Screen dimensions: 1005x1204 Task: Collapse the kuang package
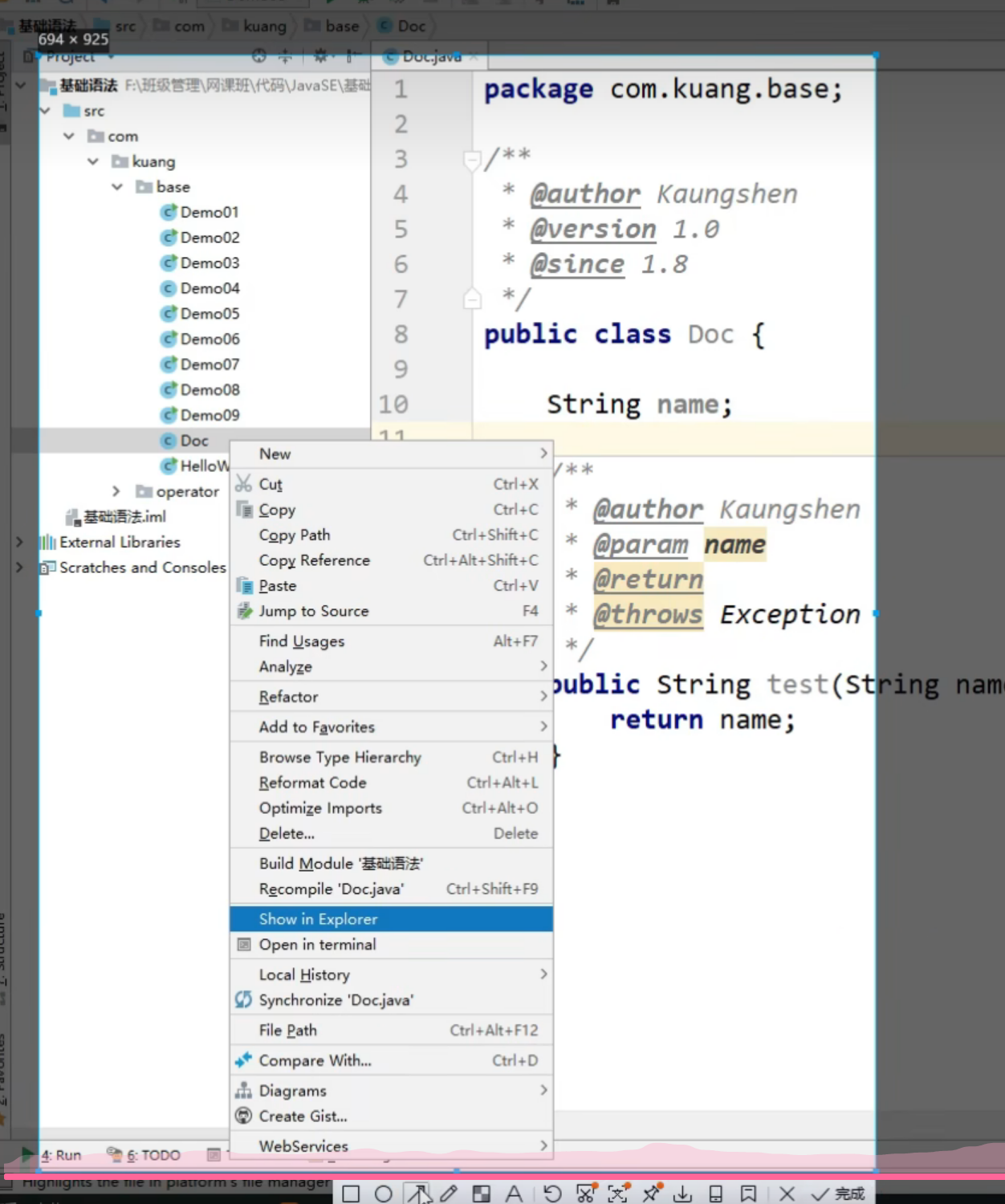(x=94, y=161)
